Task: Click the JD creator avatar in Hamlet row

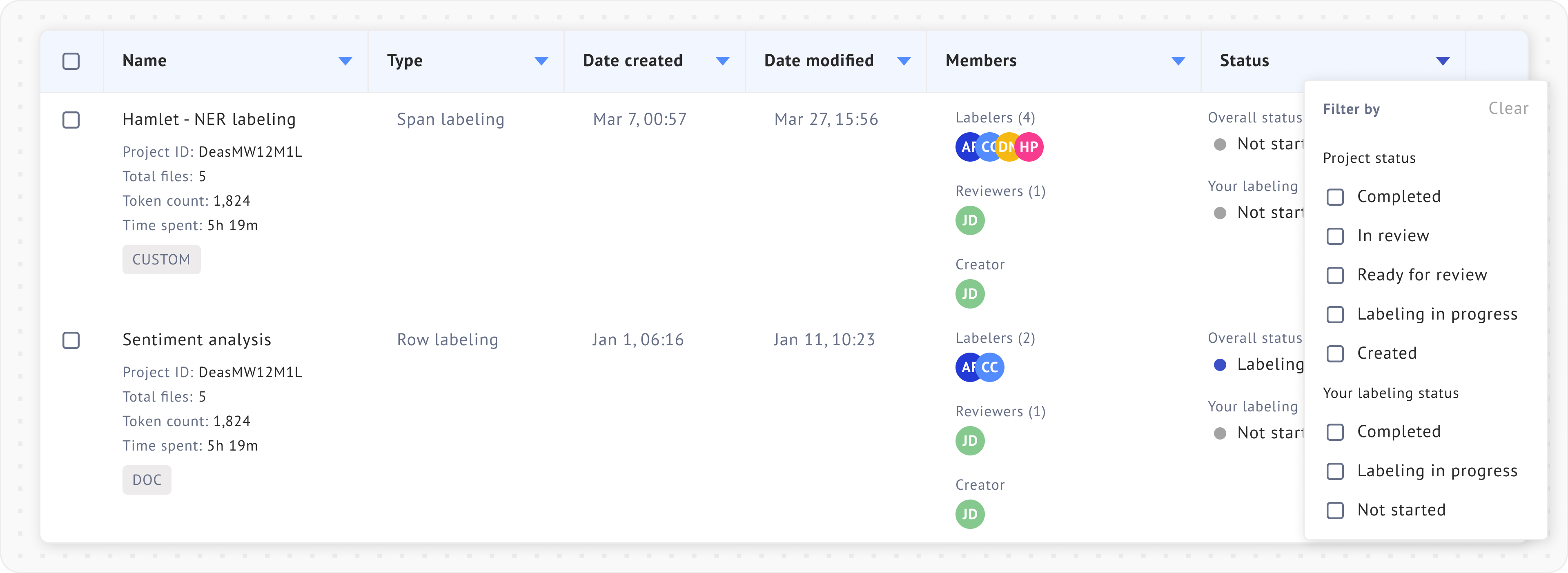Action: click(x=970, y=294)
